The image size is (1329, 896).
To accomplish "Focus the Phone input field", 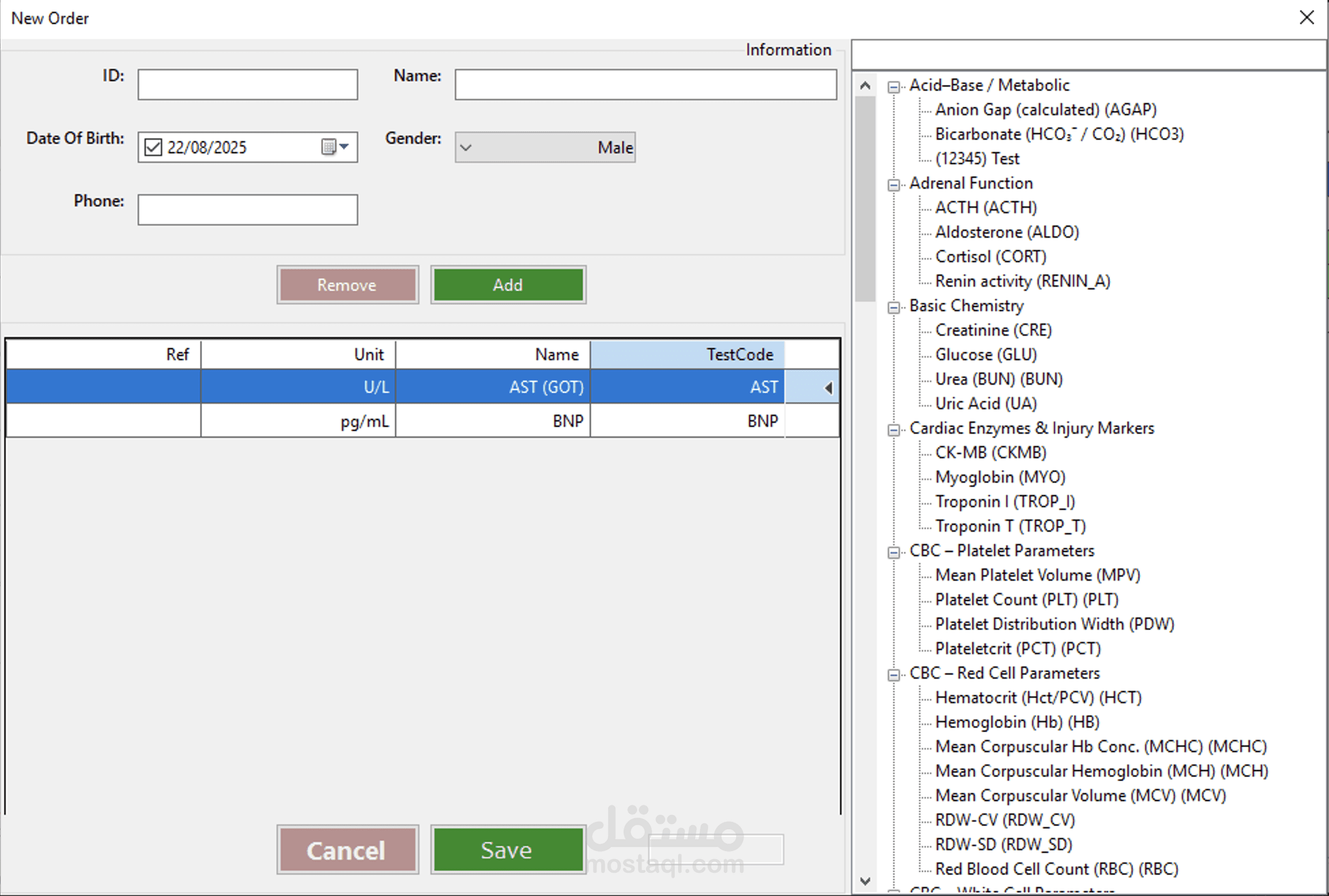I will click(x=248, y=210).
